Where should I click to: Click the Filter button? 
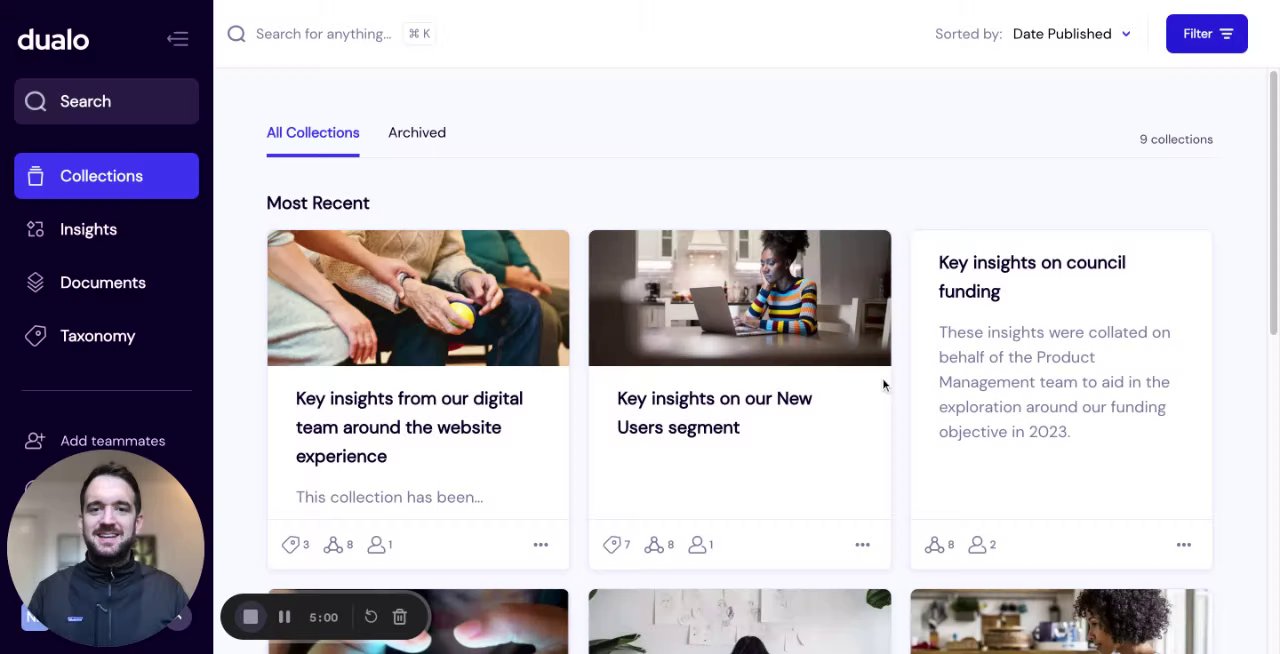click(1206, 34)
